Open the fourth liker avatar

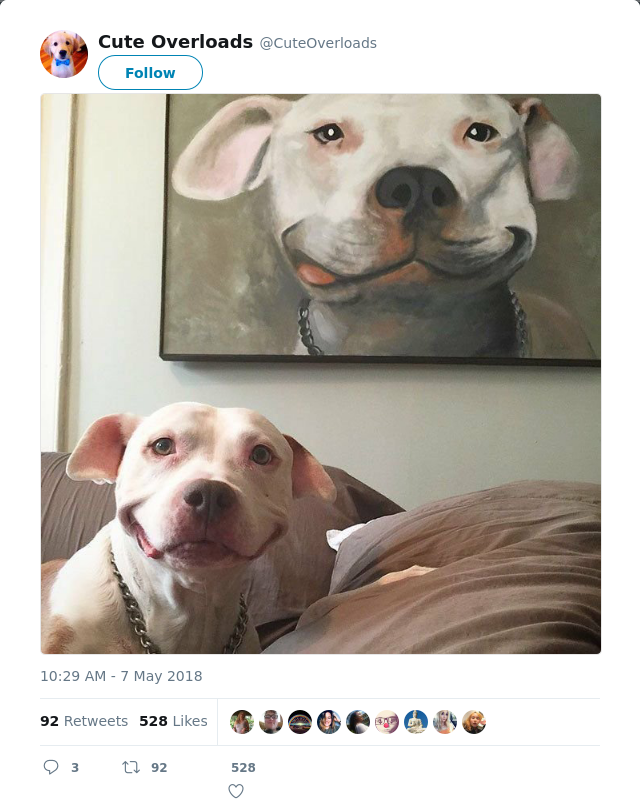[x=329, y=722]
